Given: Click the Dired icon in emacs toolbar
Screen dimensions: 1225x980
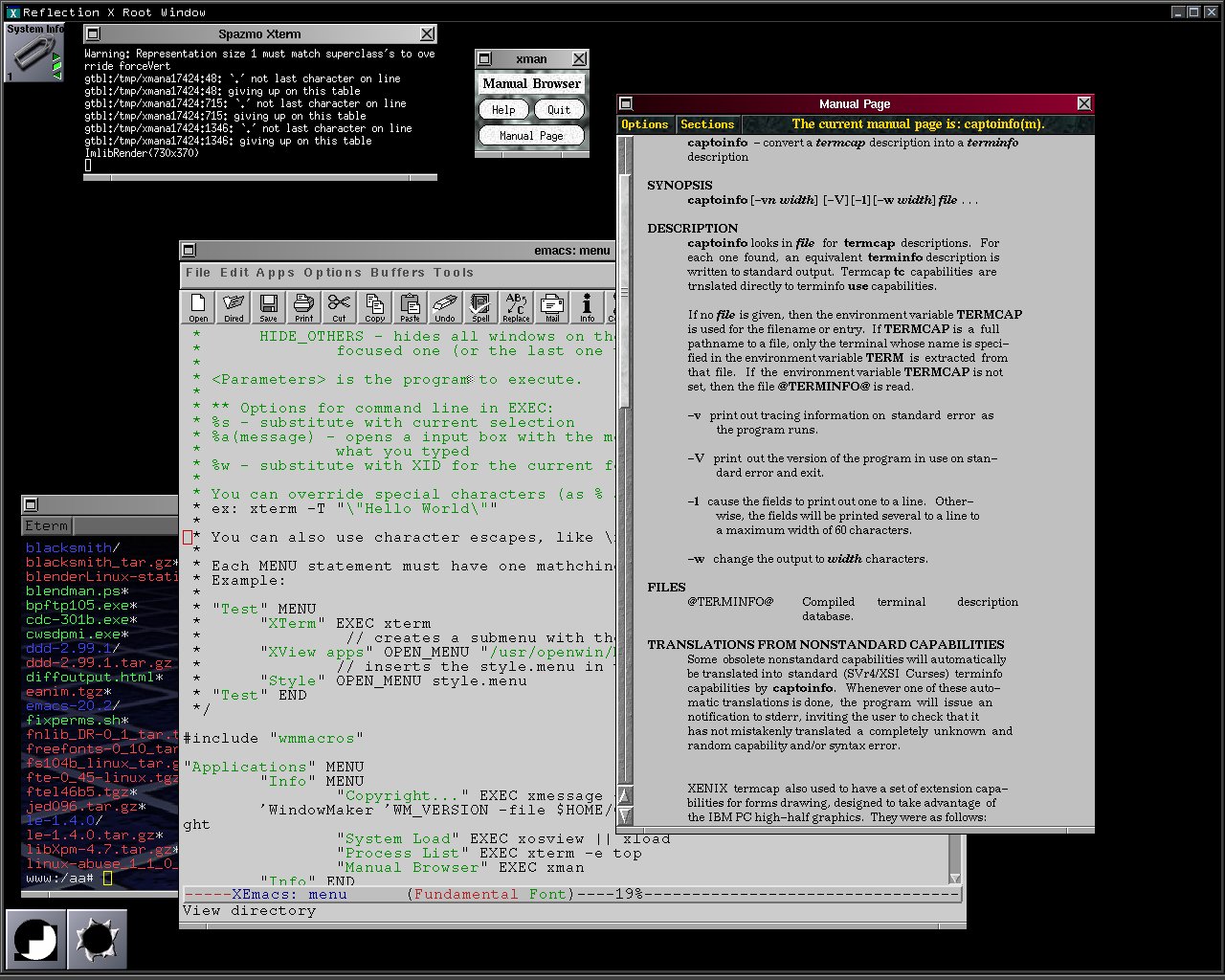Looking at the screenshot, I should pyautogui.click(x=234, y=307).
